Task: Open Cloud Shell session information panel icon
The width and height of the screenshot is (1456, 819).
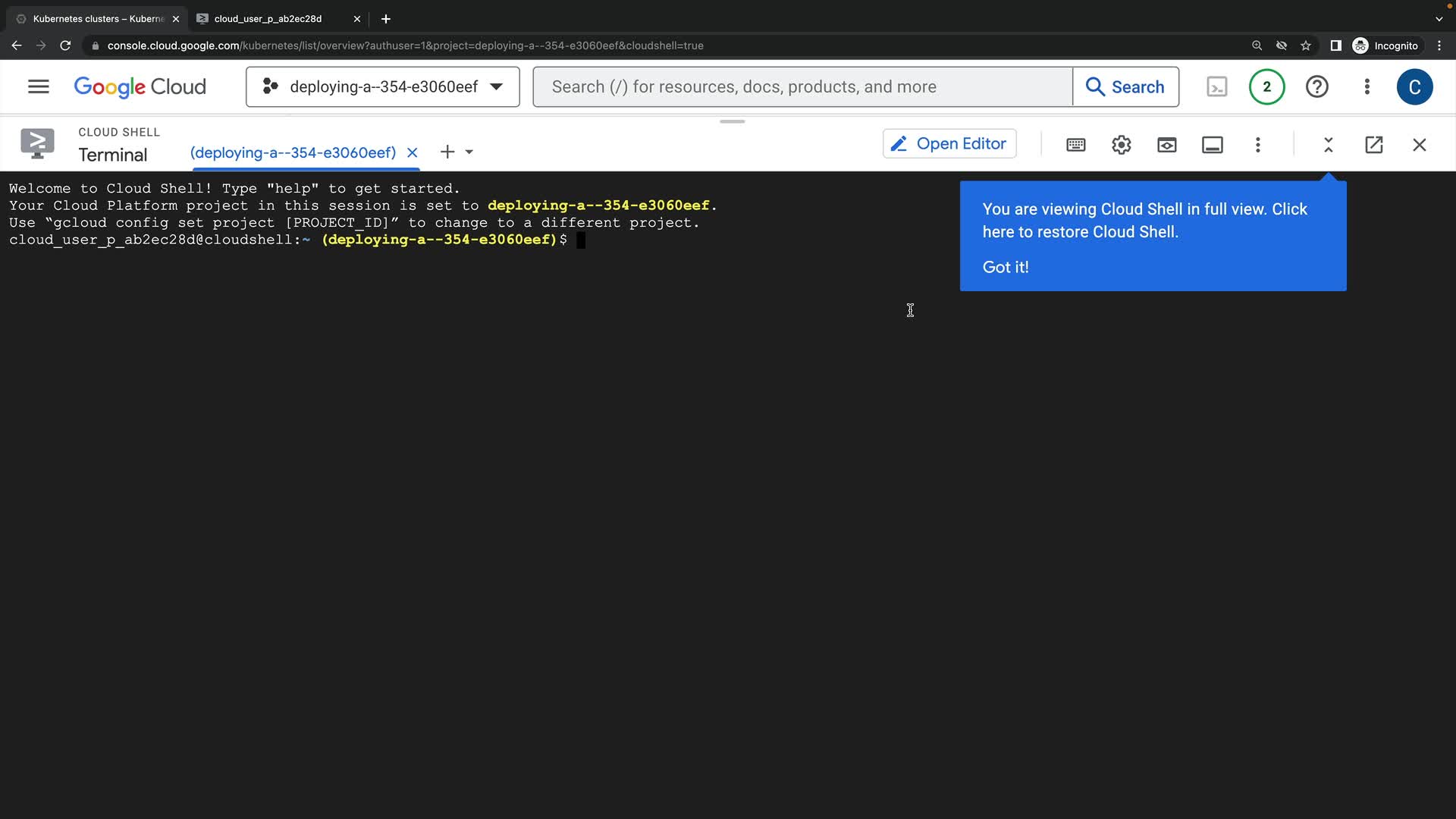Action: pos(1212,145)
